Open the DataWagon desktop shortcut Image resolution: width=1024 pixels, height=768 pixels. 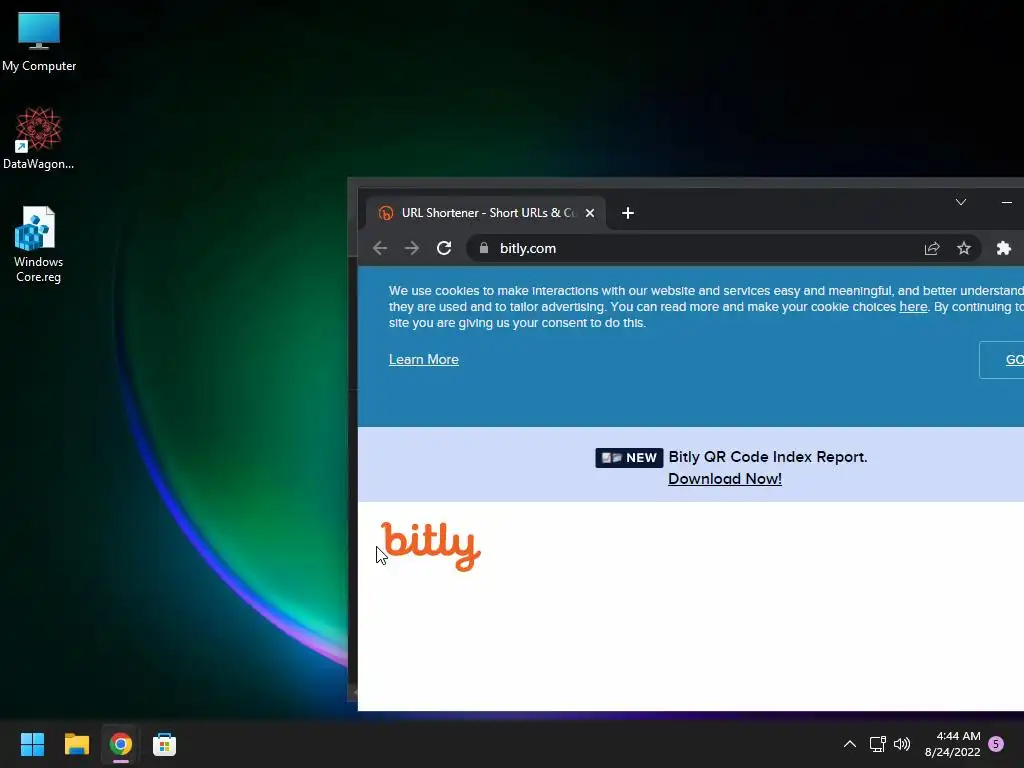pos(39,139)
